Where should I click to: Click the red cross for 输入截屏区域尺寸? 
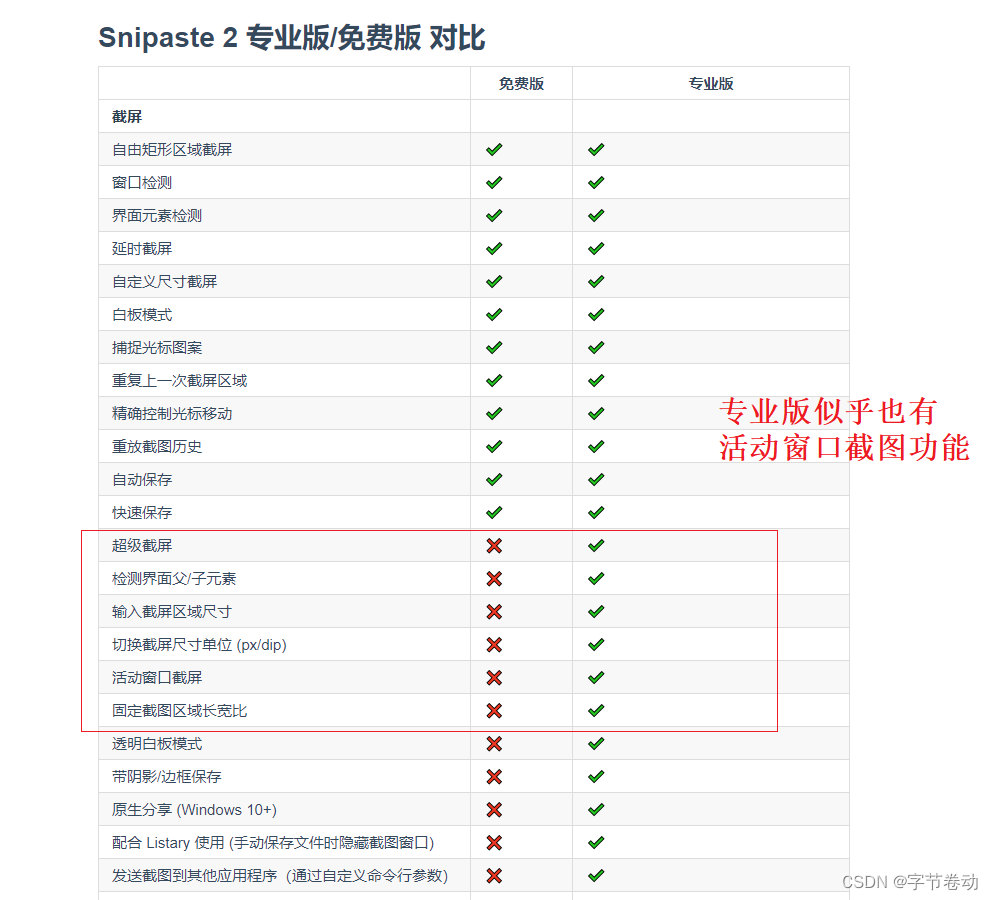494,611
